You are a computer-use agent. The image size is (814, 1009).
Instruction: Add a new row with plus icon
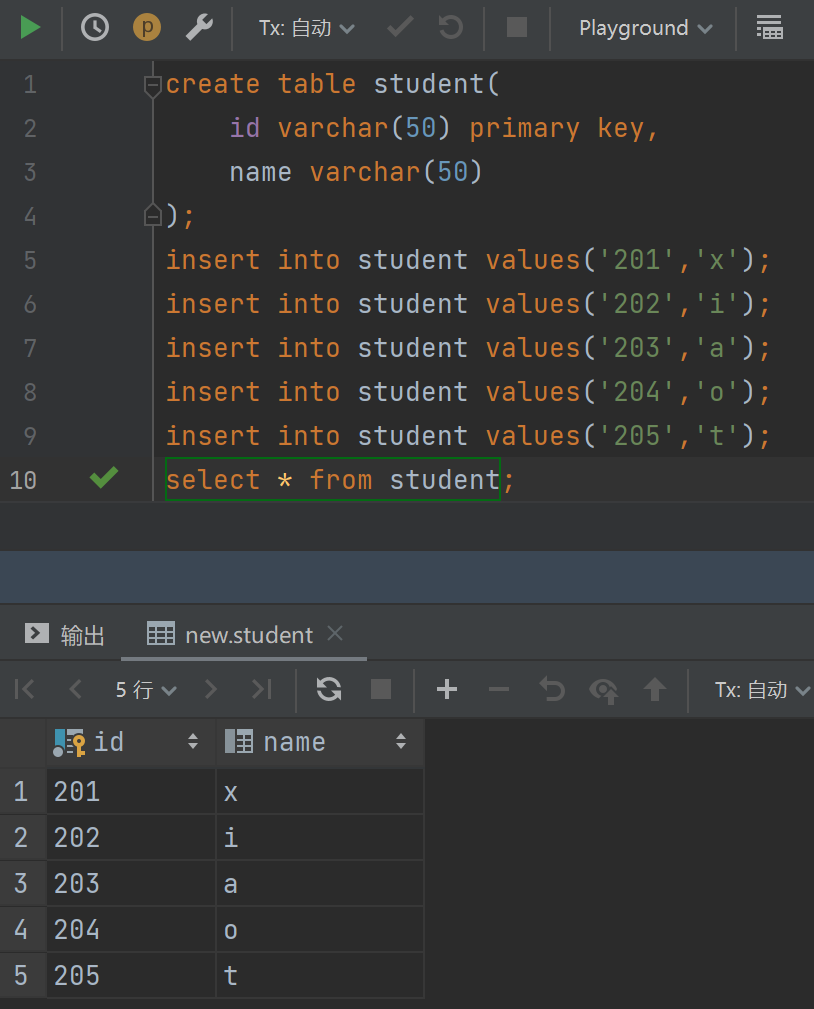tap(447, 690)
